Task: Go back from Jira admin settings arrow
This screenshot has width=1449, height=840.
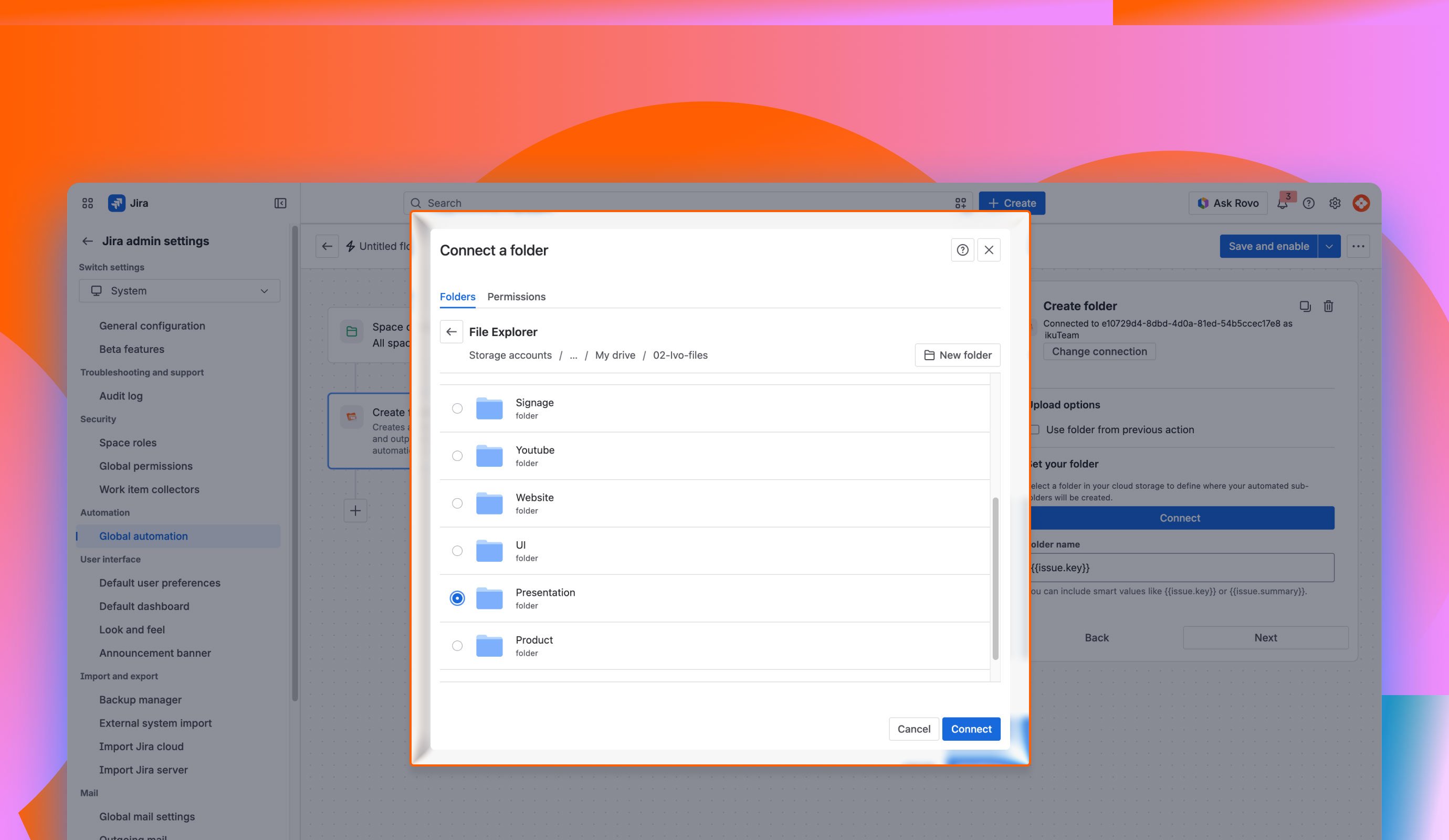Action: pos(87,241)
